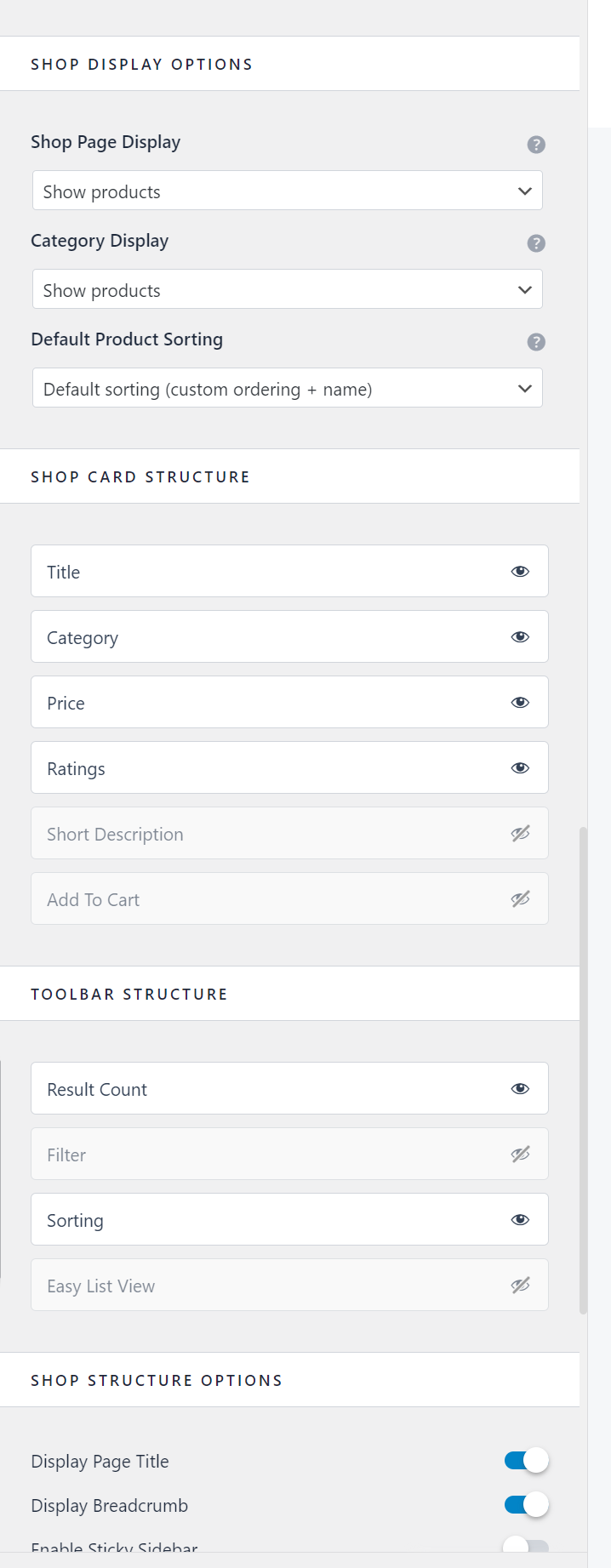
Task: Hide the Sorting toolbar item
Action: [x=520, y=1220]
